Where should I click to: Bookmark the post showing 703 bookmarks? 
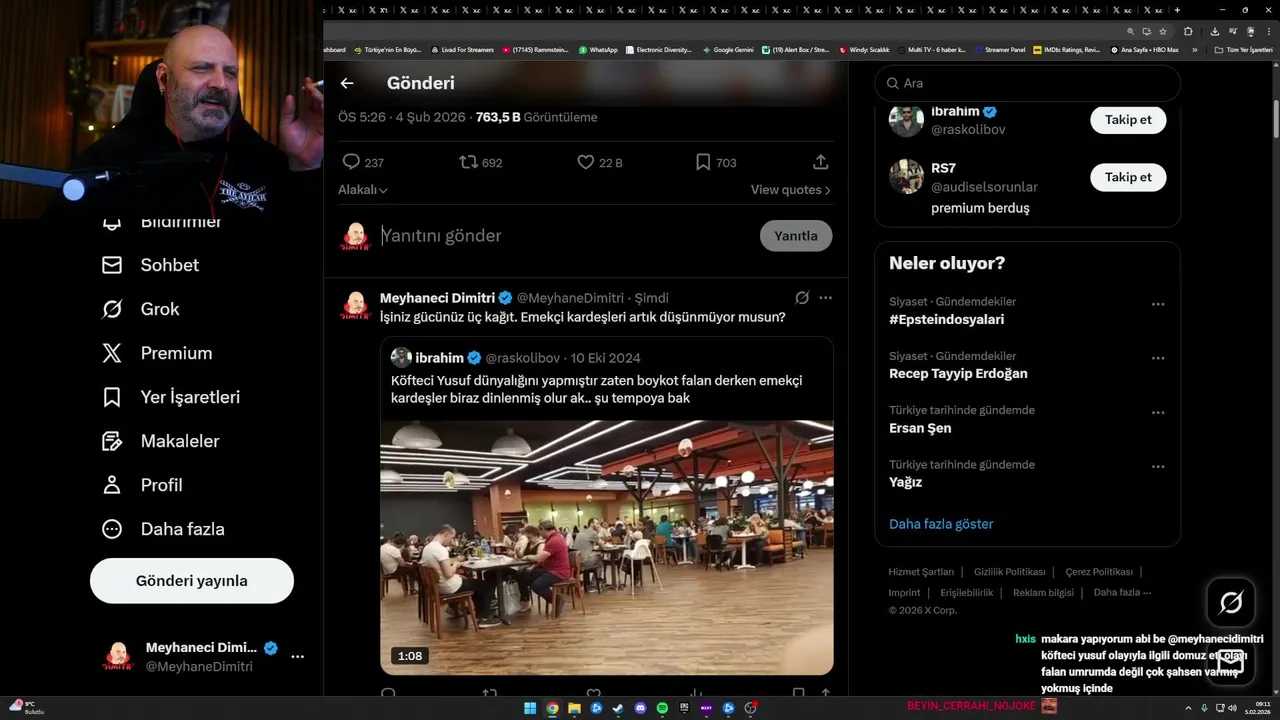703,162
